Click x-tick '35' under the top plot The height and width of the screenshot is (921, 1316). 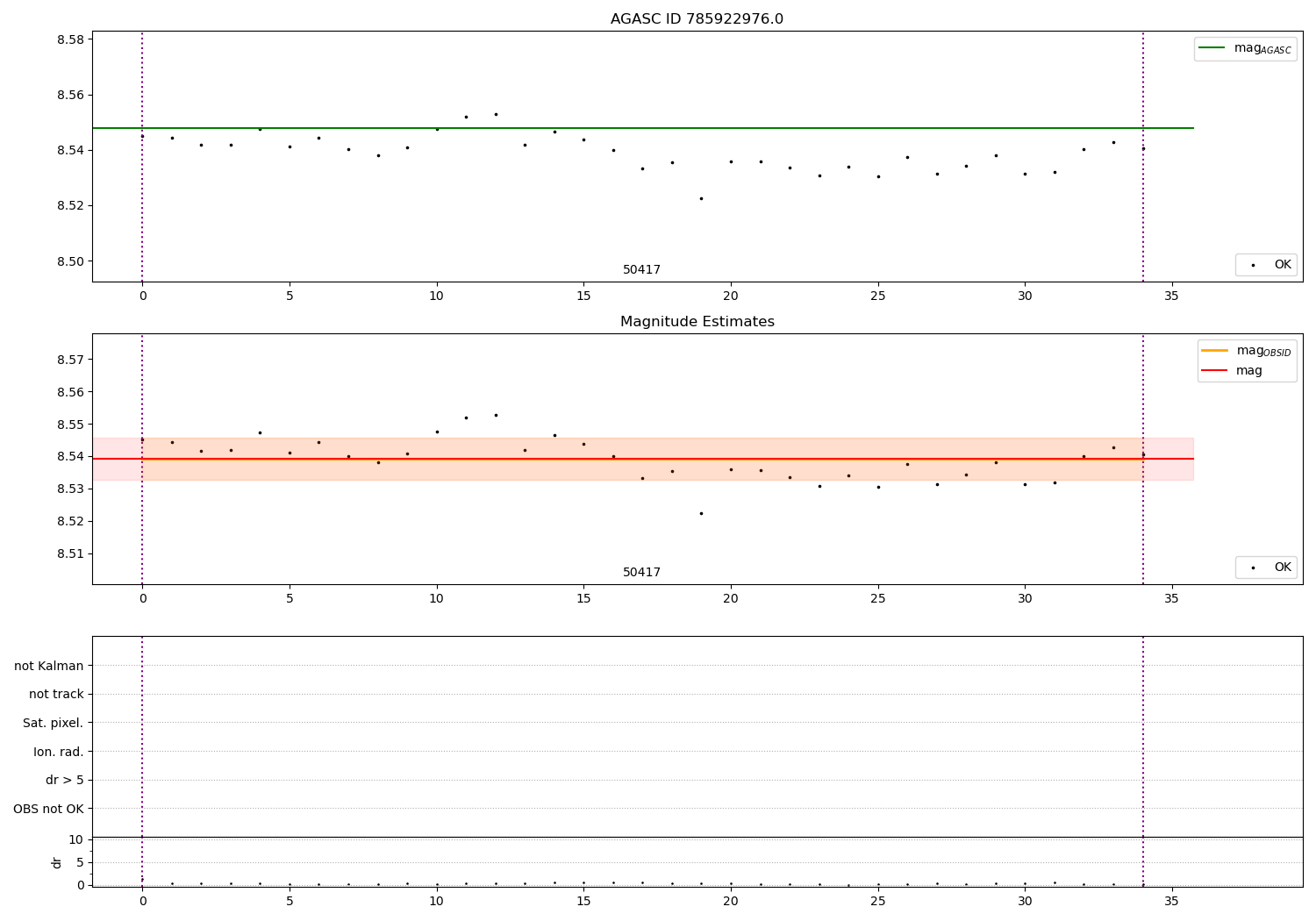[x=1171, y=296]
